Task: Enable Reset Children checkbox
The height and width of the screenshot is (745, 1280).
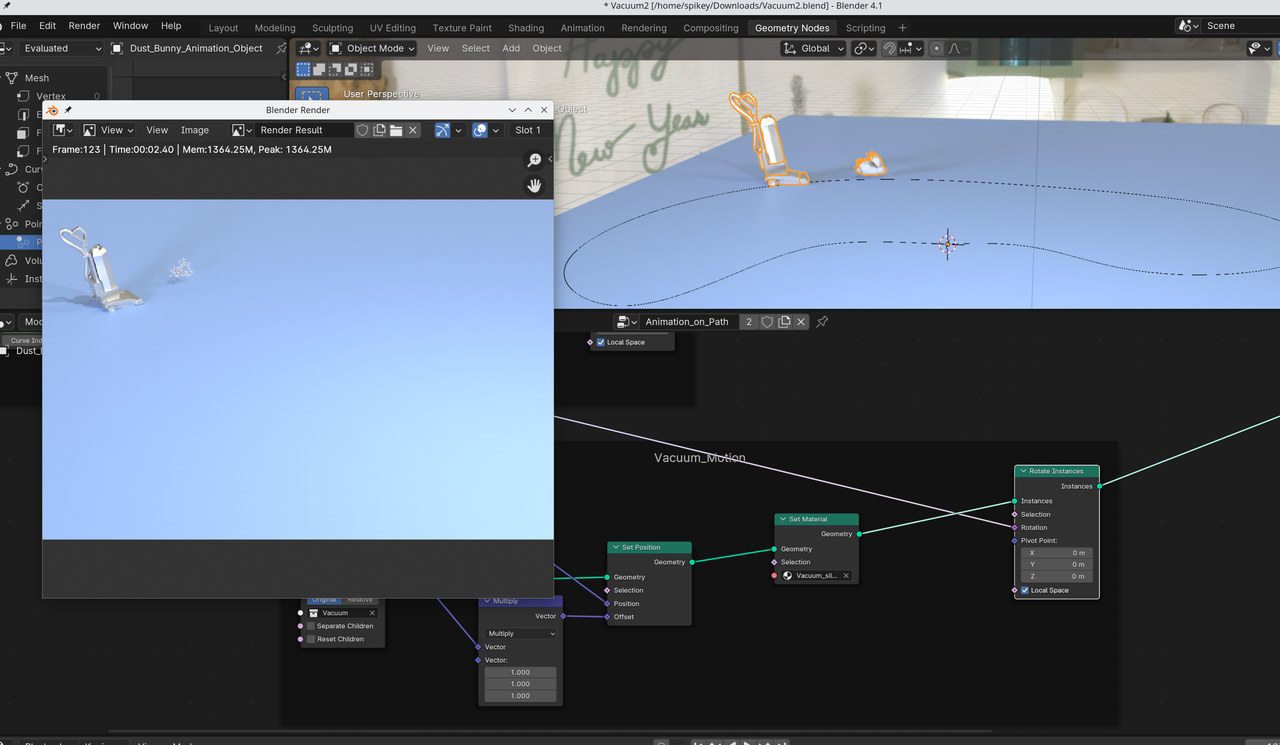Action: 311,639
